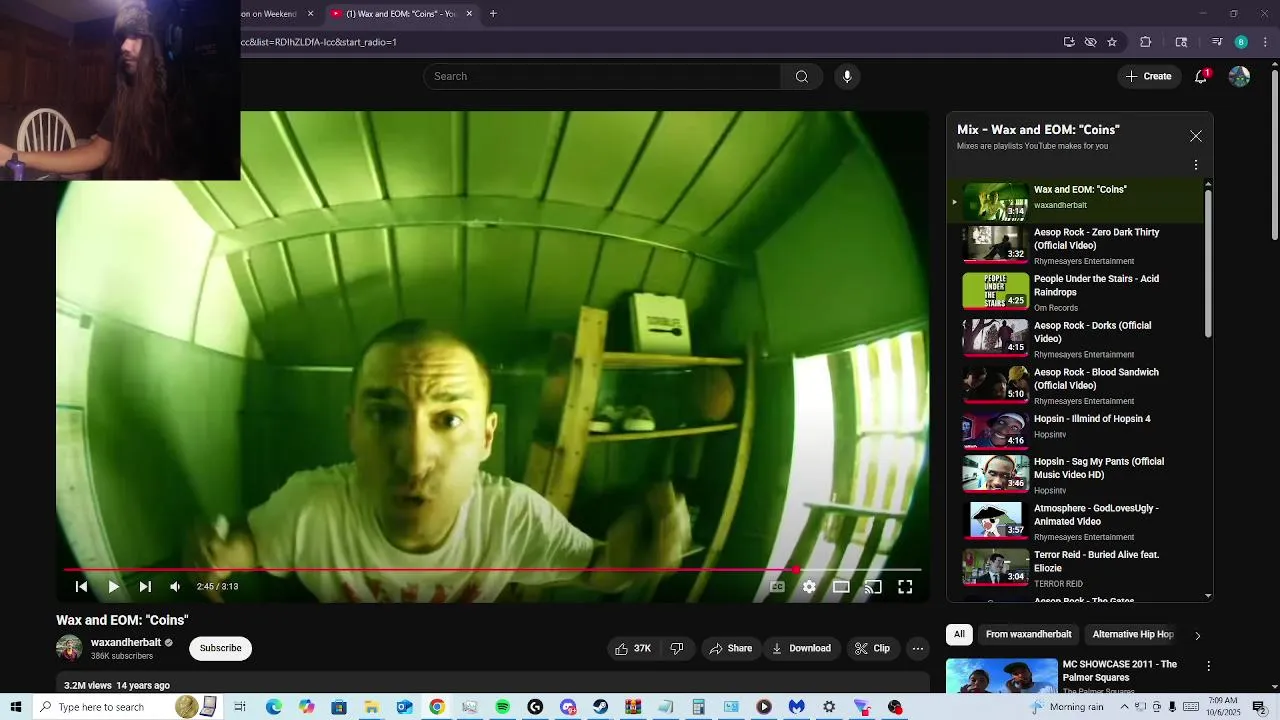Dislike the video
The image size is (1280, 720).
pyautogui.click(x=677, y=649)
